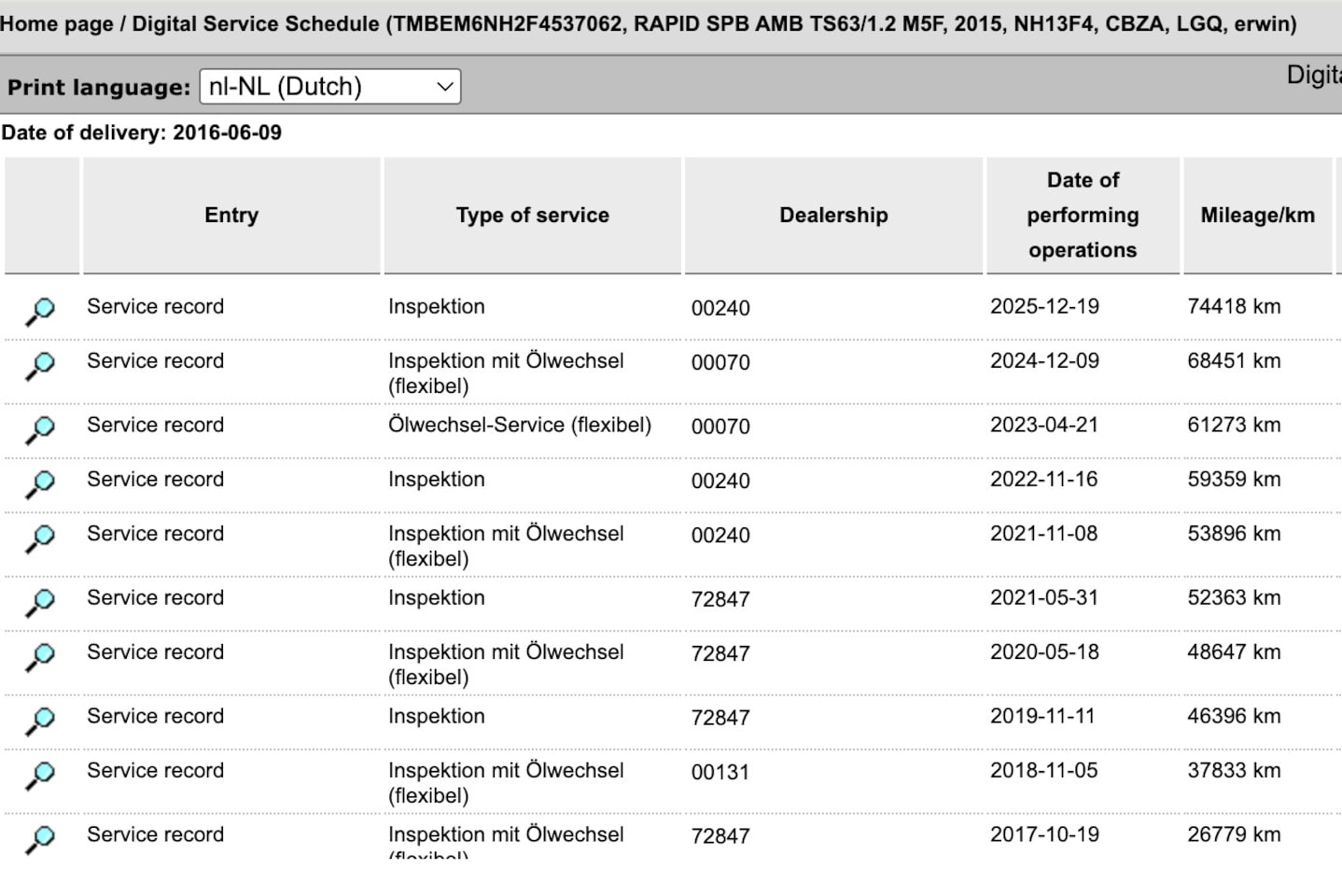Open magnifier for 2022-11-16 Inspektion record
This screenshot has height=896, width=1342.
click(x=40, y=484)
